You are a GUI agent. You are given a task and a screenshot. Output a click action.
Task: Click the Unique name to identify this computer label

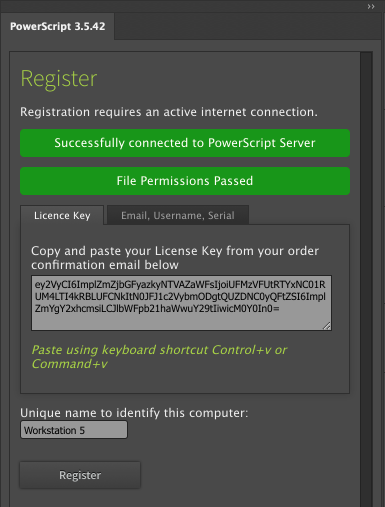[x=134, y=413]
